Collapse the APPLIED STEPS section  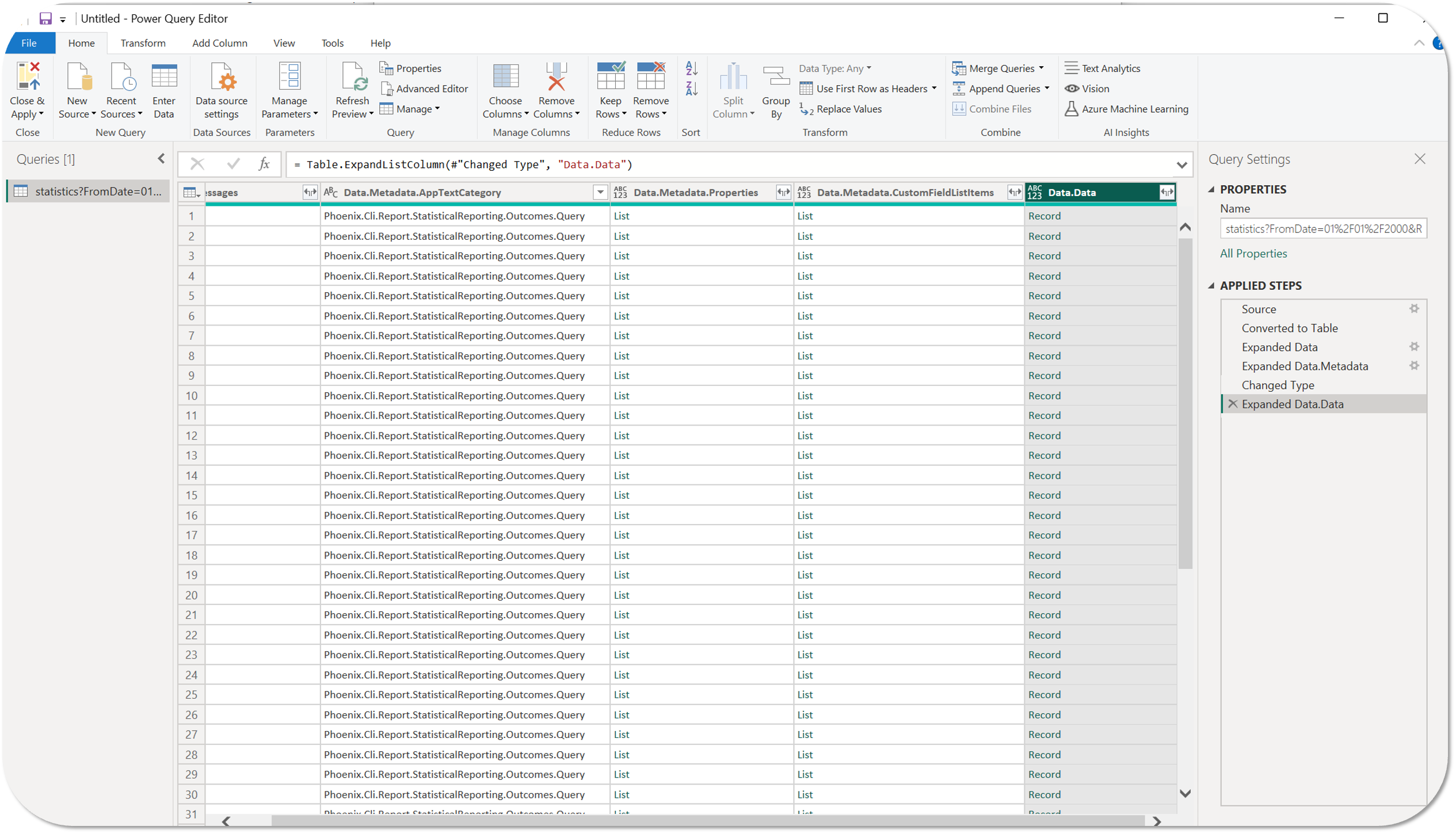point(1211,286)
